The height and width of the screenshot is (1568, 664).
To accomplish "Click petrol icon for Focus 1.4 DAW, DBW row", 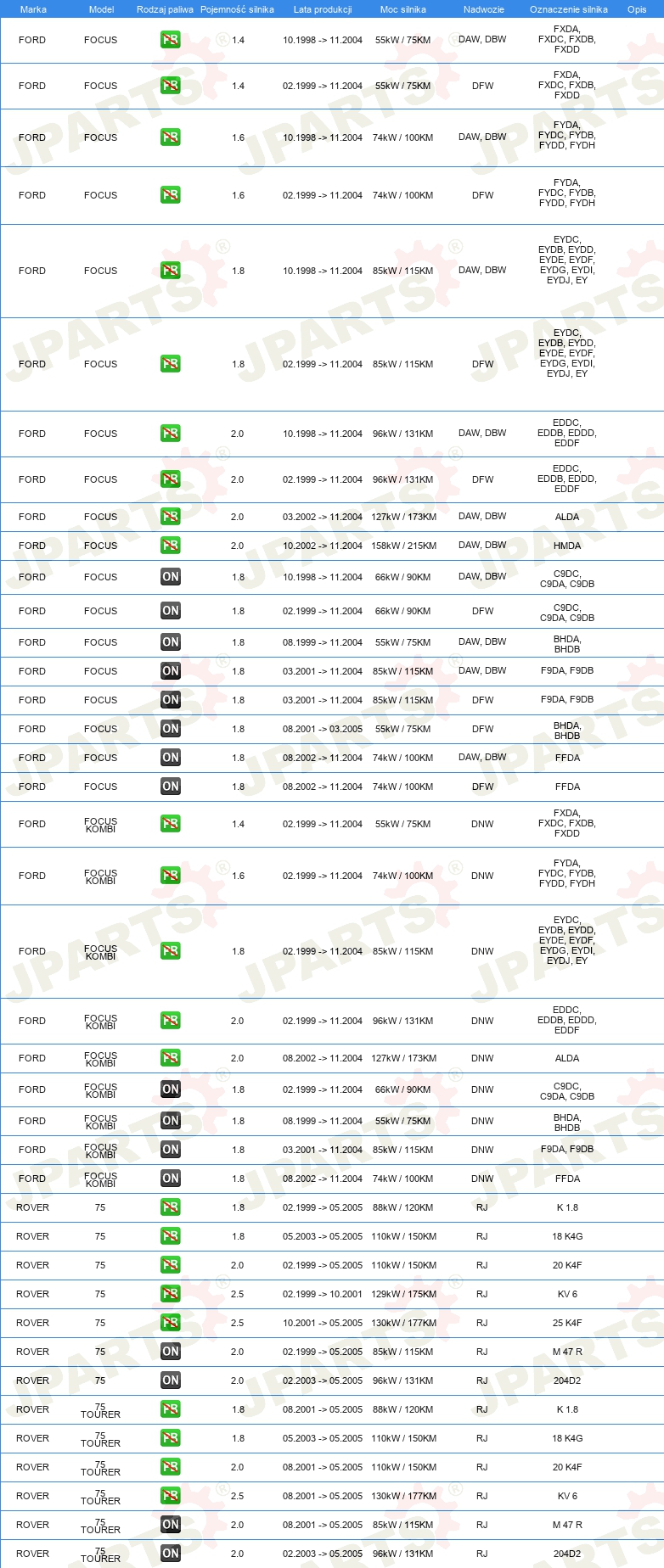I will (x=171, y=40).
